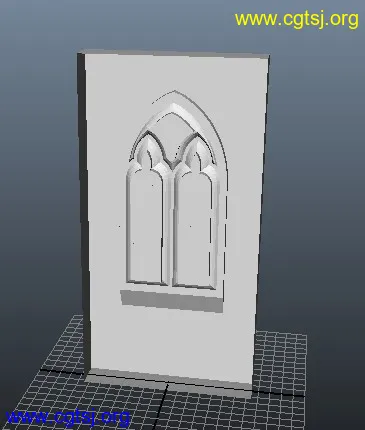The height and width of the screenshot is (430, 365).
Task: Select the top edge of the wall slab
Action: [x=173, y=54]
